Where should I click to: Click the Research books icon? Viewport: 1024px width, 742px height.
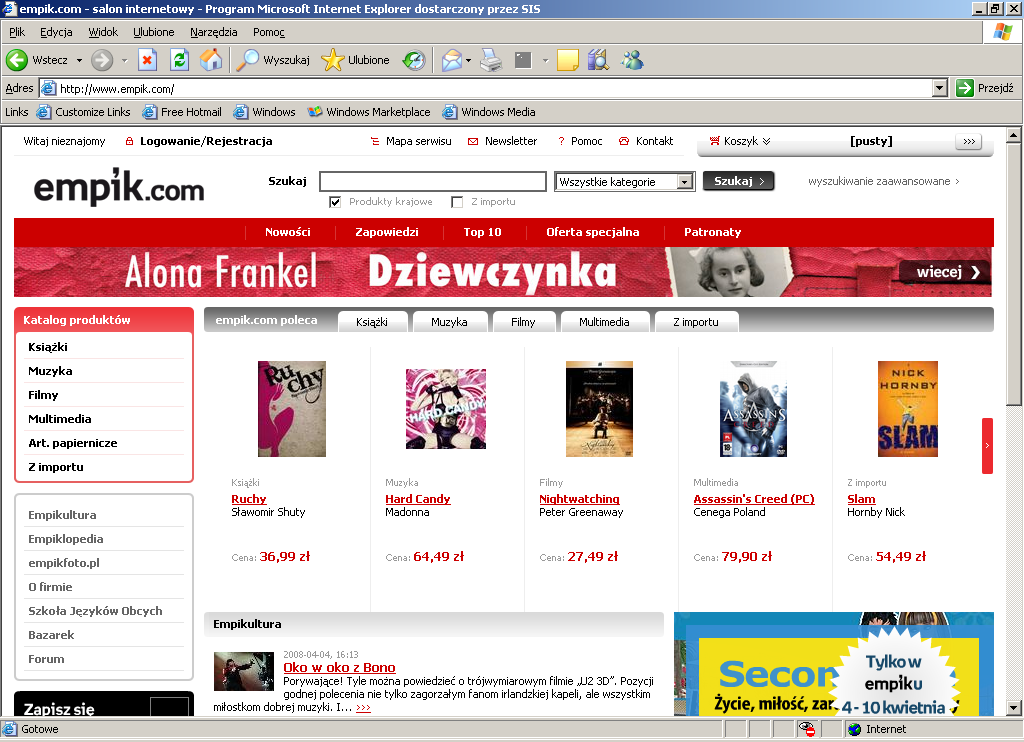coord(598,60)
